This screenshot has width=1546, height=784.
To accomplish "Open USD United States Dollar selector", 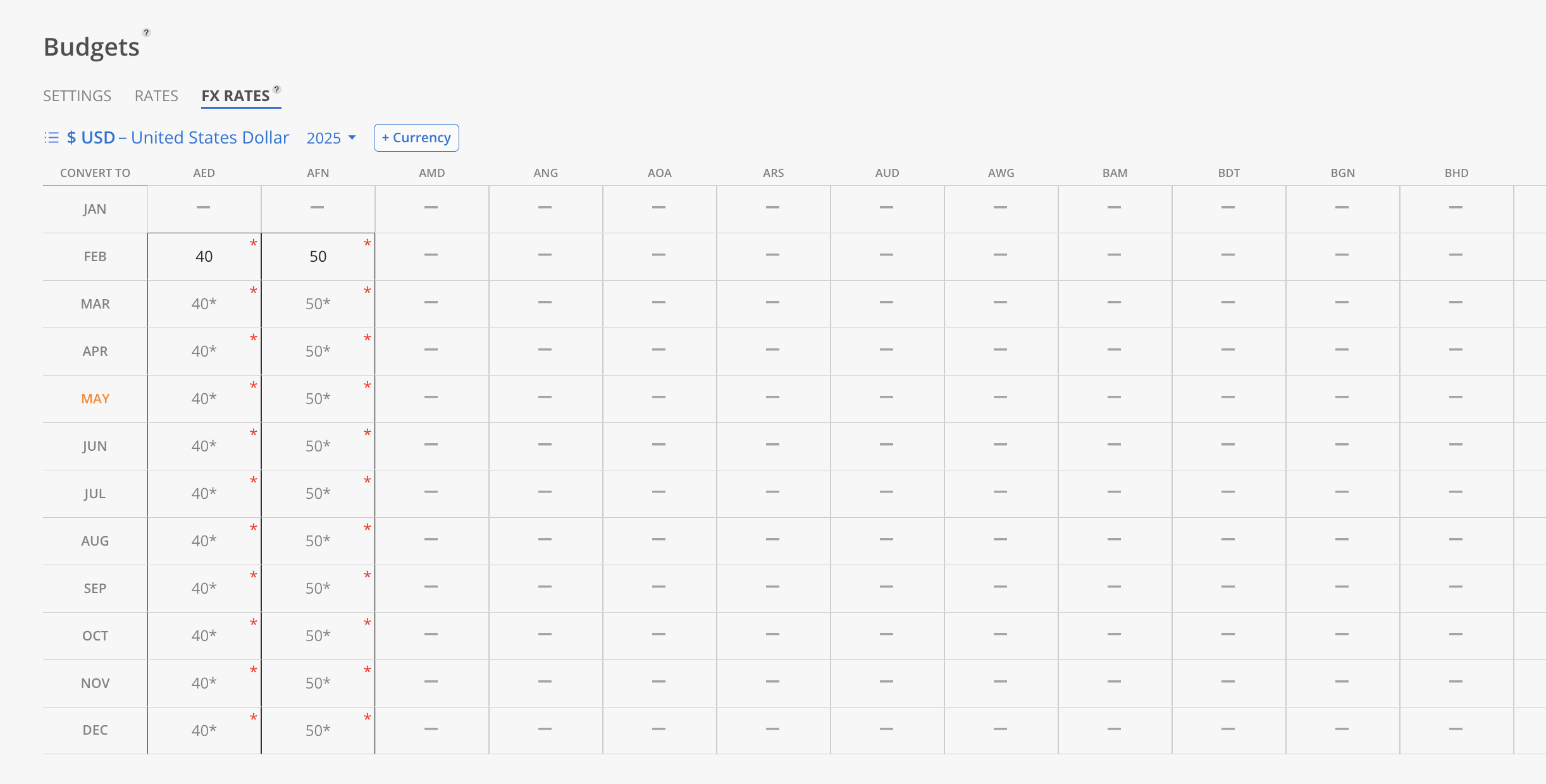I will pos(178,138).
